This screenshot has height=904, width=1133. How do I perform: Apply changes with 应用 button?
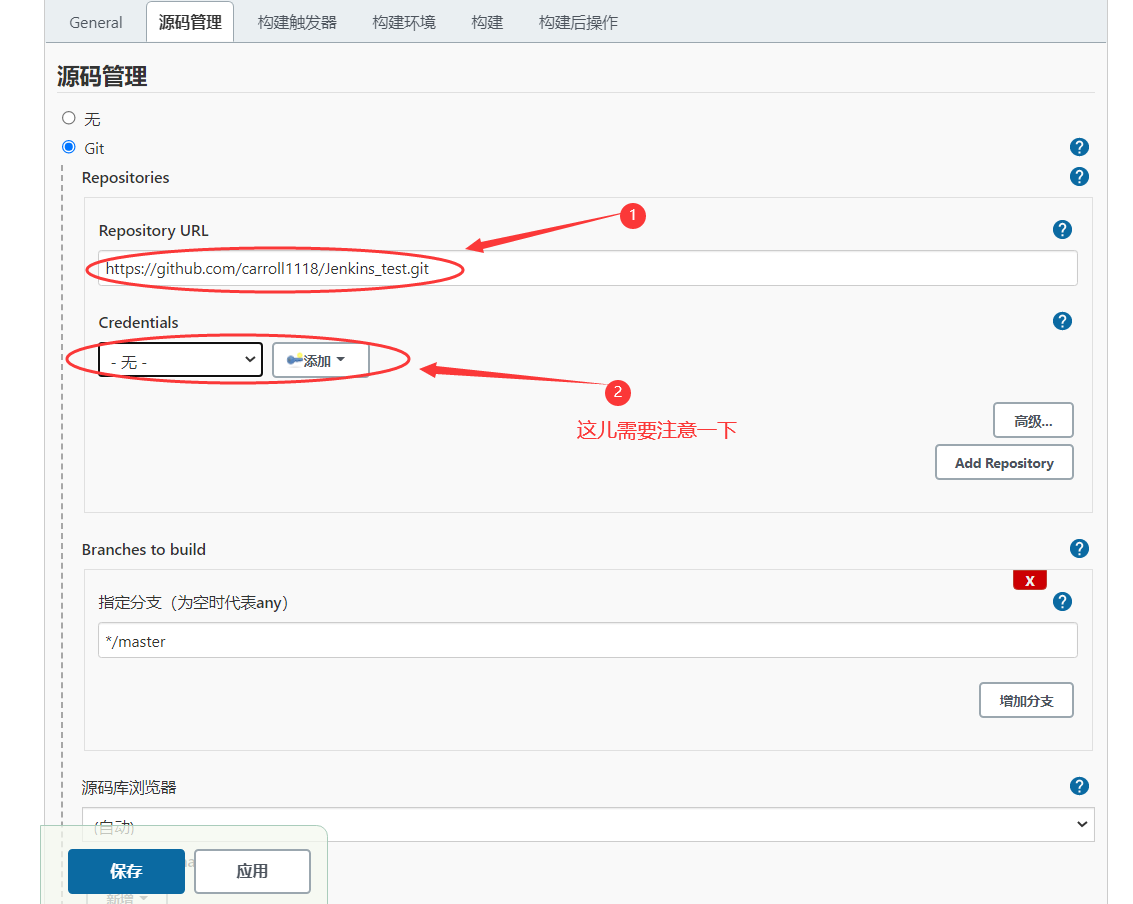click(252, 871)
